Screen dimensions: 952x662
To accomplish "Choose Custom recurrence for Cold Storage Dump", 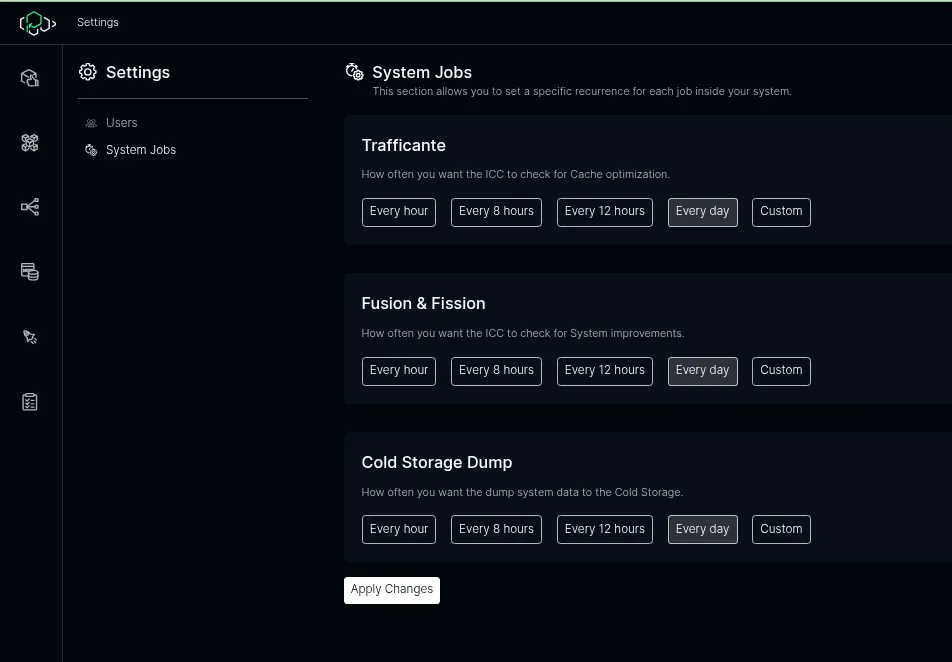I will (x=780, y=529).
